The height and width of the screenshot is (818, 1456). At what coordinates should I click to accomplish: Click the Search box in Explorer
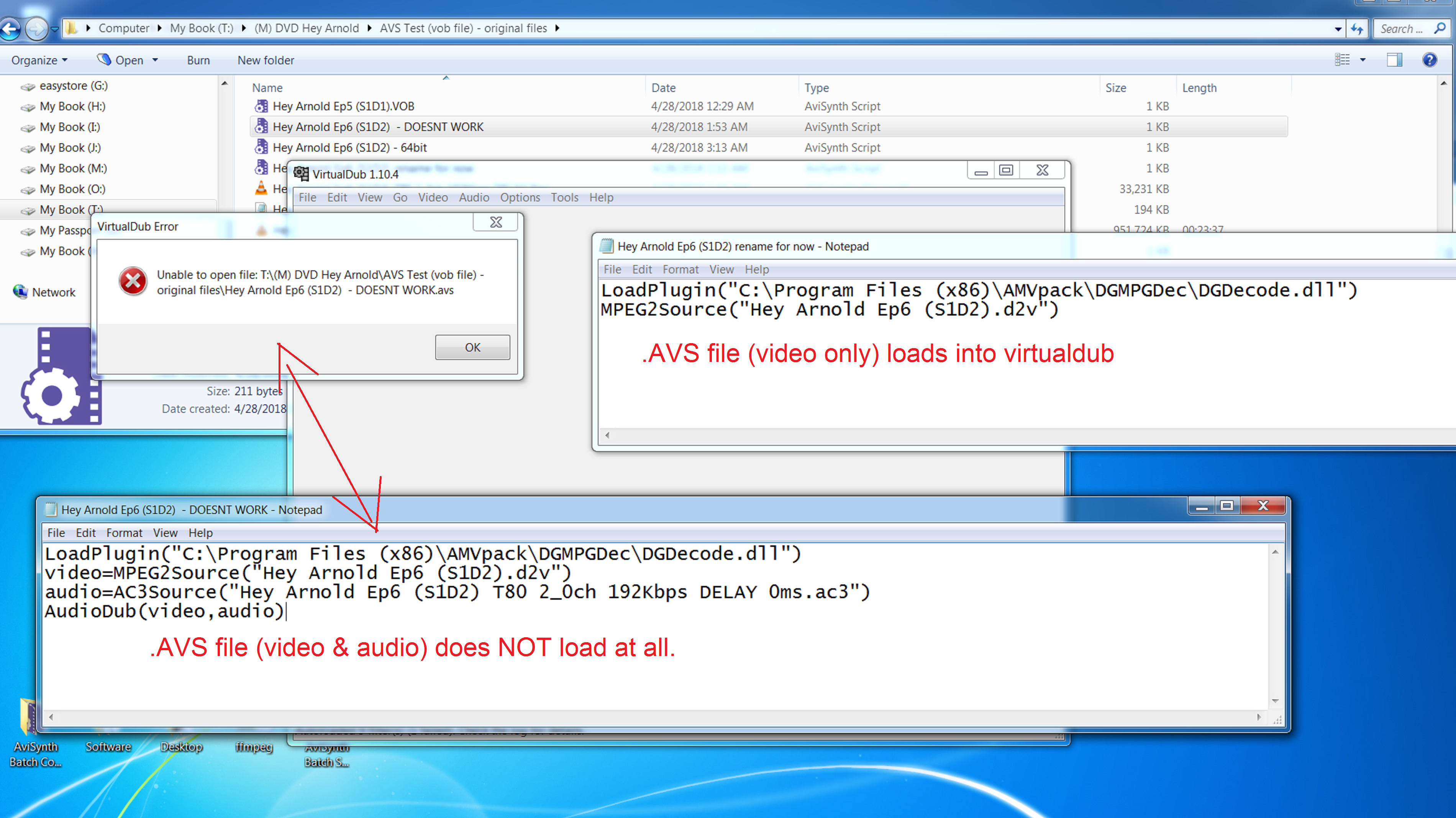[1411, 29]
